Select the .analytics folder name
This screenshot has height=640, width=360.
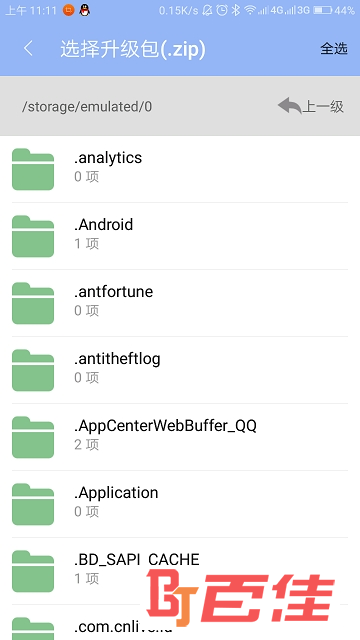point(108,158)
